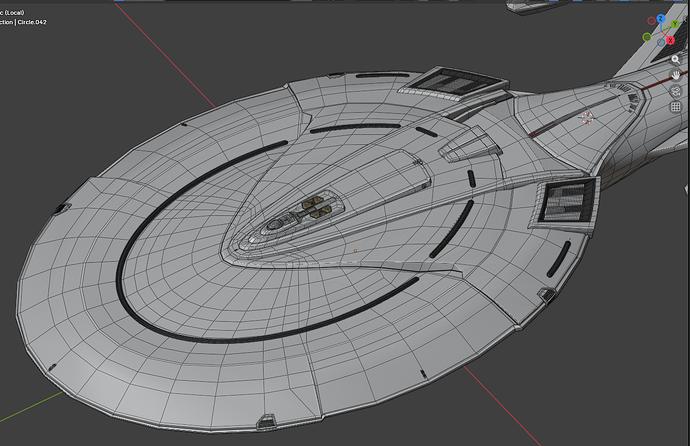Click the pan view hand icon
Viewport: 690px width, 446px height.
[675, 76]
